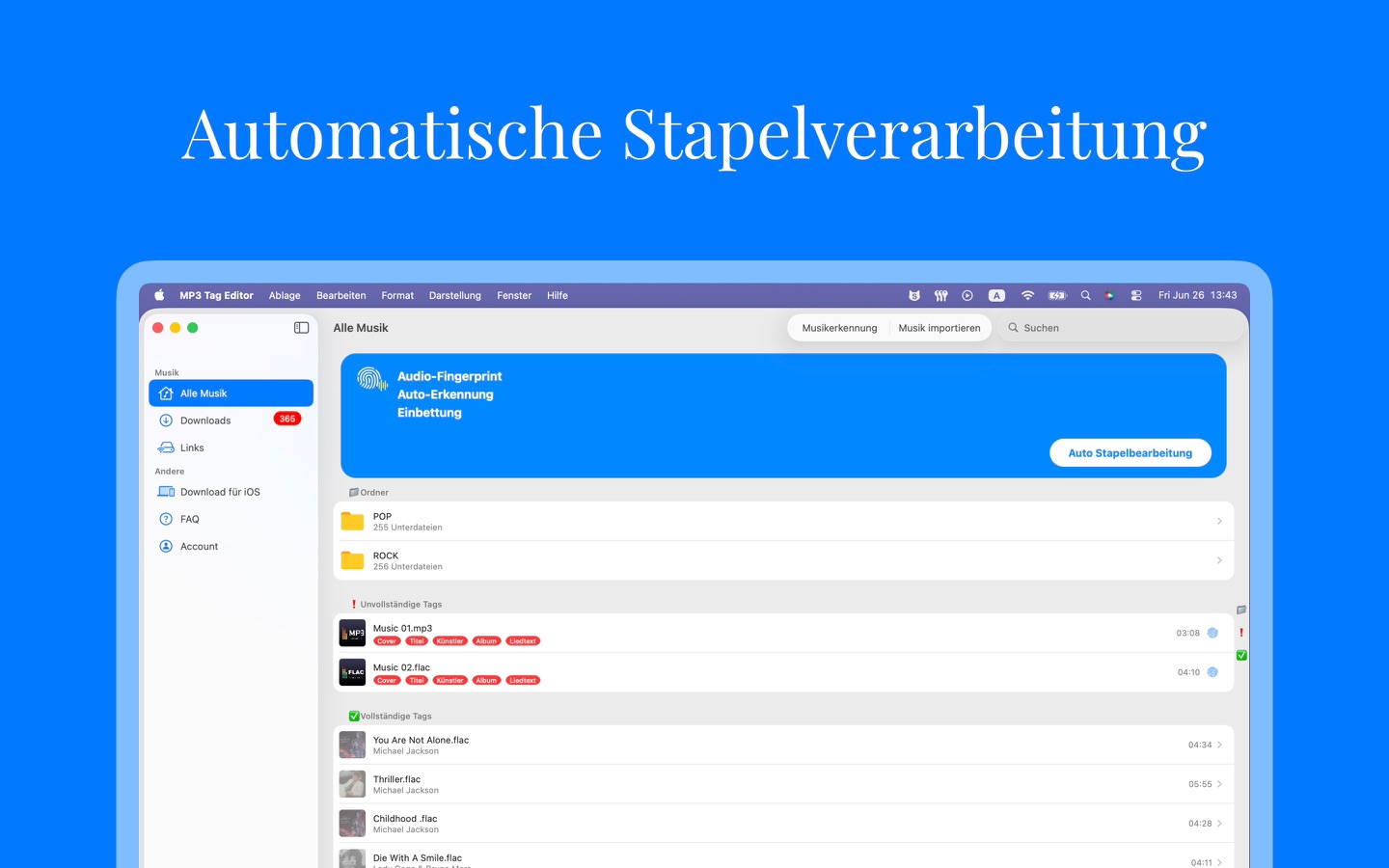This screenshot has width=1389, height=868.
Task: Jump to folders via the folder index icon
Action: point(1241,610)
